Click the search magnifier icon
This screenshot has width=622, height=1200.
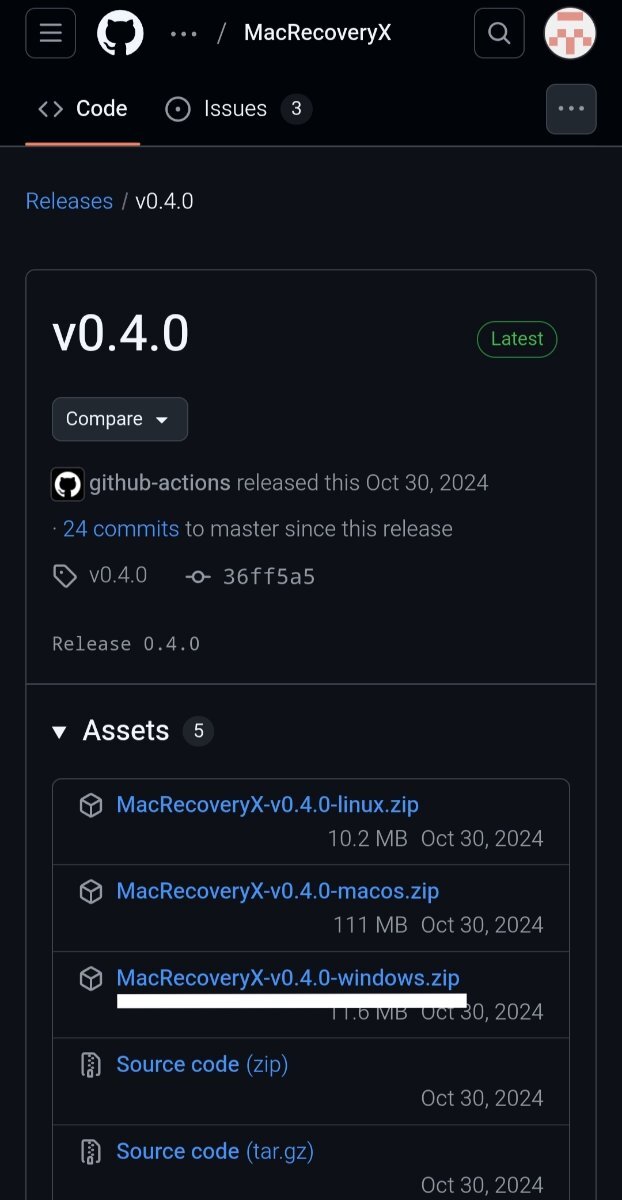point(499,33)
